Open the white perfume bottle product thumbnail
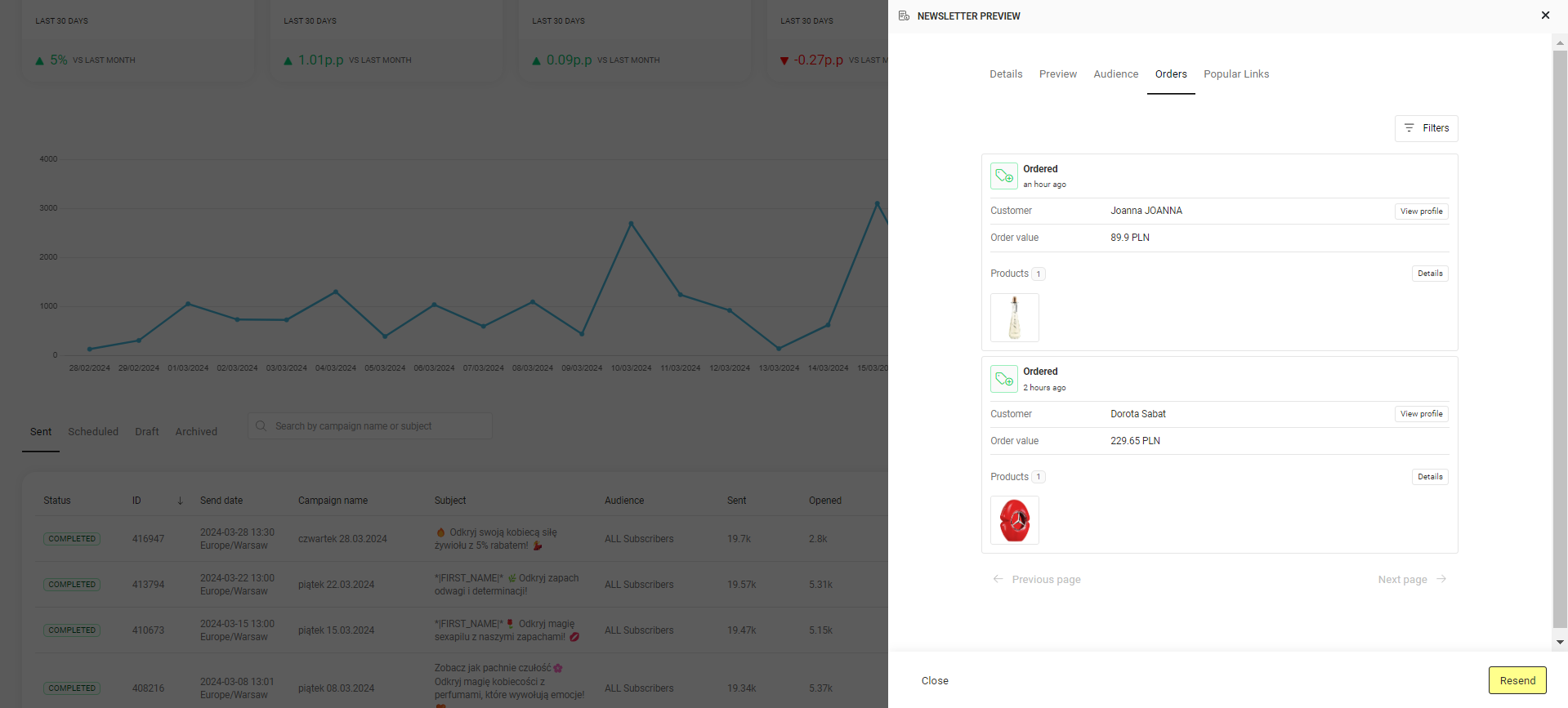1568x708 pixels. click(x=1015, y=318)
